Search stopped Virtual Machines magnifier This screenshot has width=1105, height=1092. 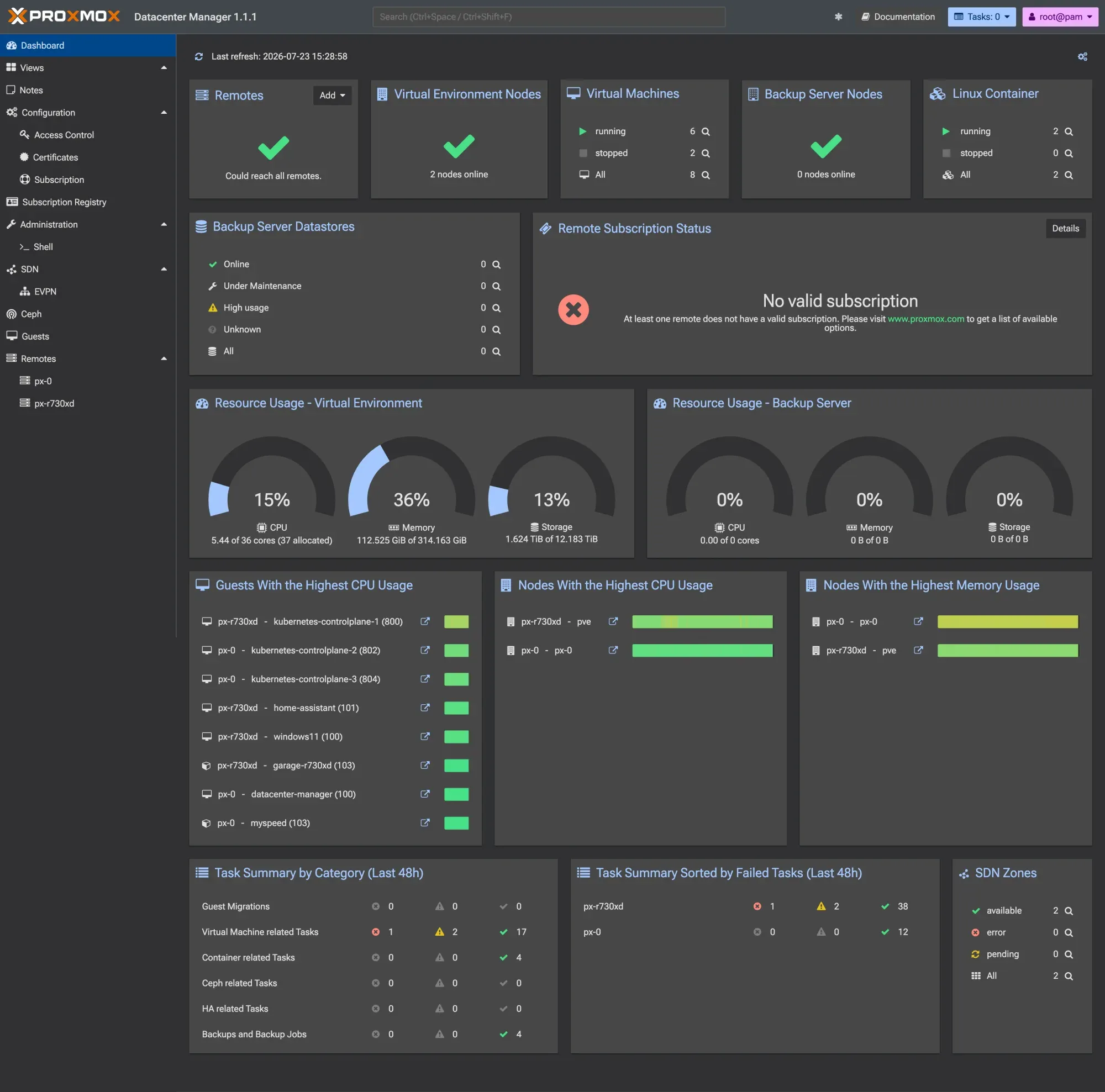click(705, 153)
